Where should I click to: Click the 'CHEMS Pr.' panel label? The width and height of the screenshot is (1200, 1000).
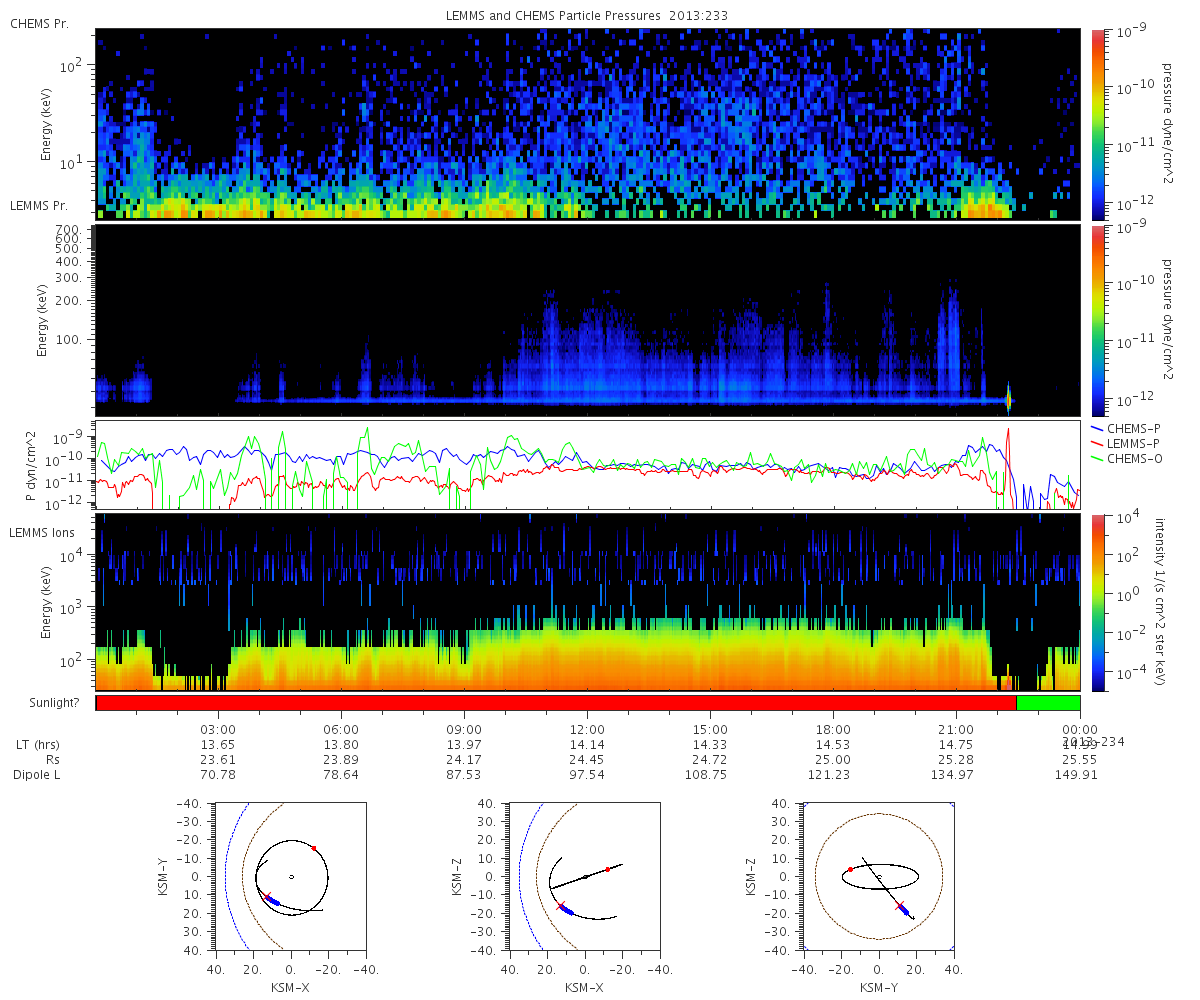coord(39,22)
